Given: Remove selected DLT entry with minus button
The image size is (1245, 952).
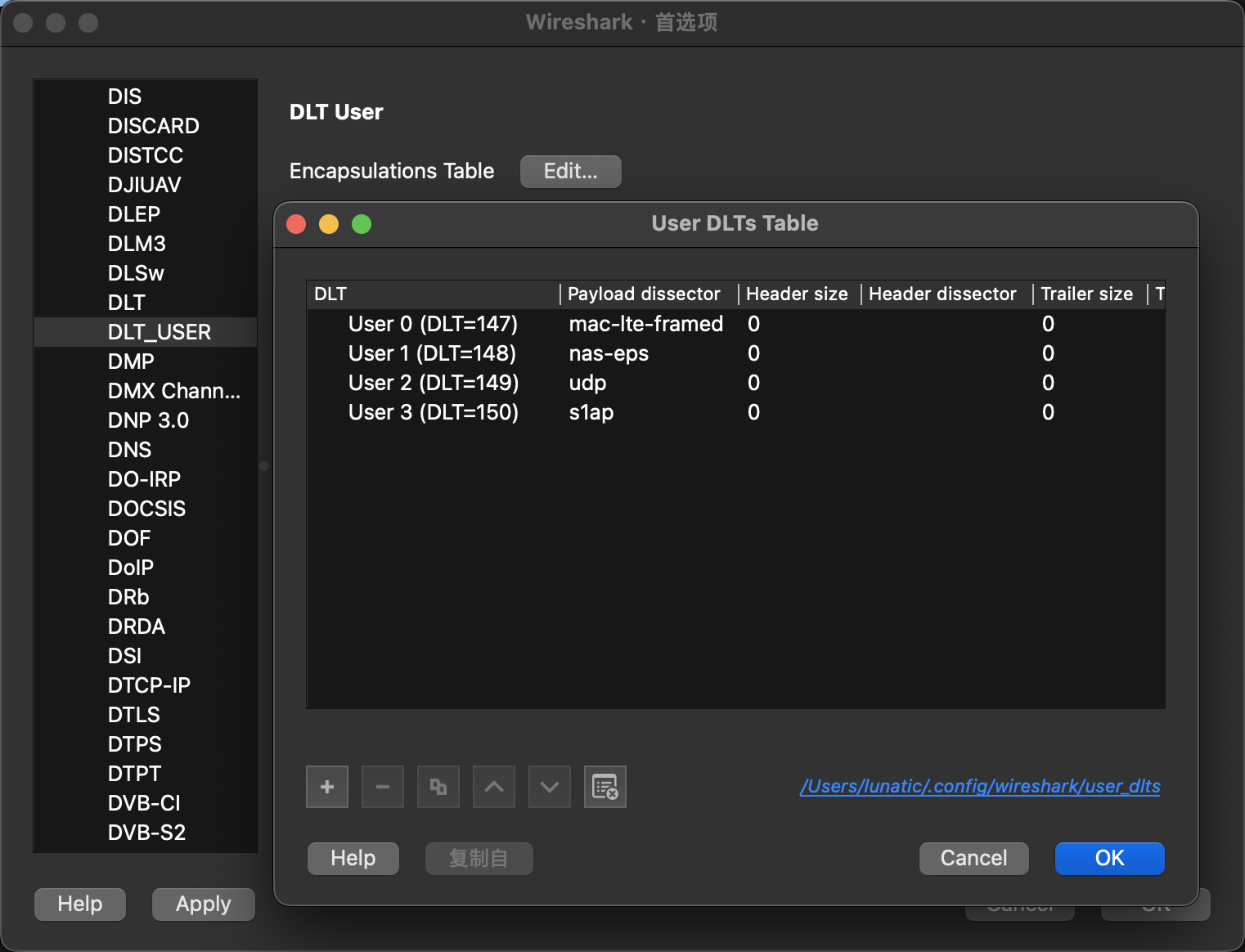Looking at the screenshot, I should point(383,787).
